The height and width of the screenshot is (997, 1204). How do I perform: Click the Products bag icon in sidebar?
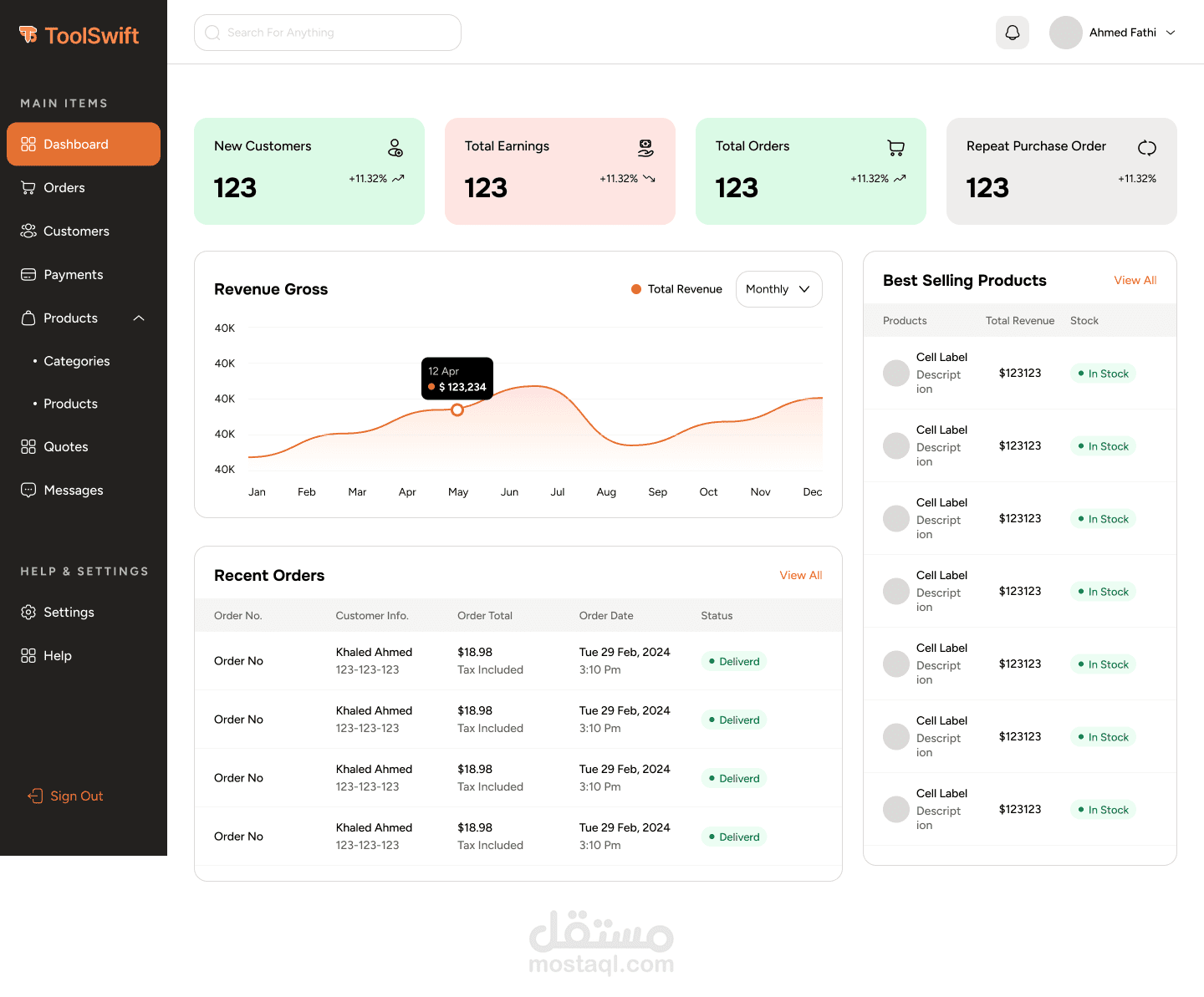(28, 318)
